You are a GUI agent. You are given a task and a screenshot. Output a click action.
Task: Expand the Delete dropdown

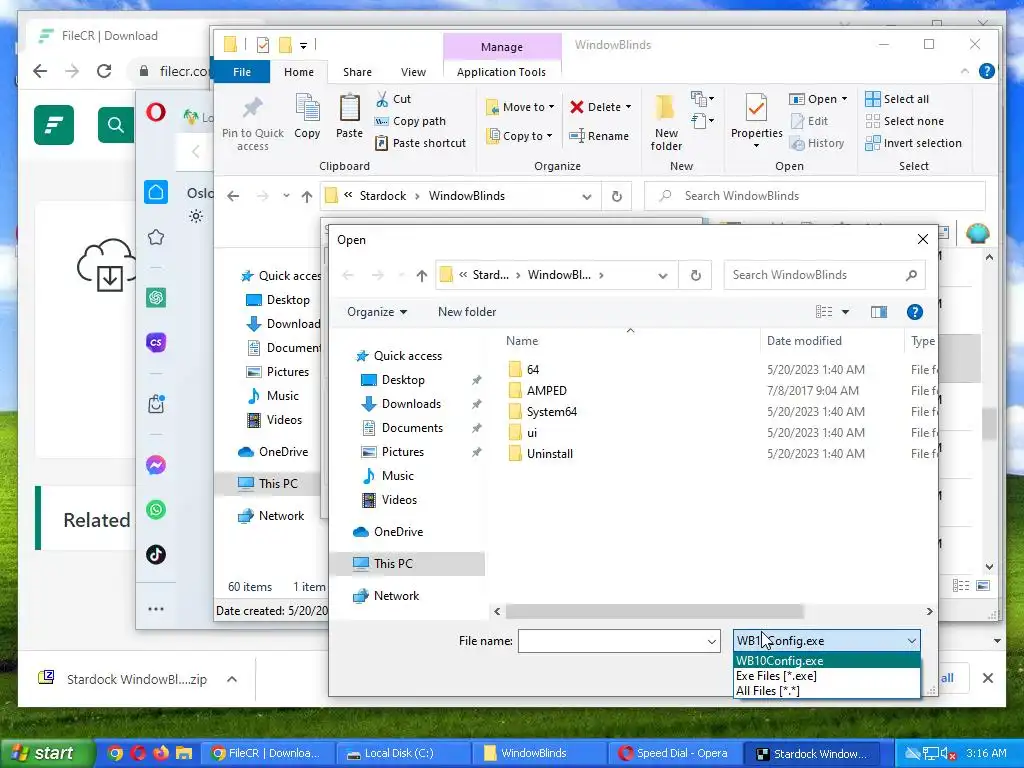(x=628, y=106)
